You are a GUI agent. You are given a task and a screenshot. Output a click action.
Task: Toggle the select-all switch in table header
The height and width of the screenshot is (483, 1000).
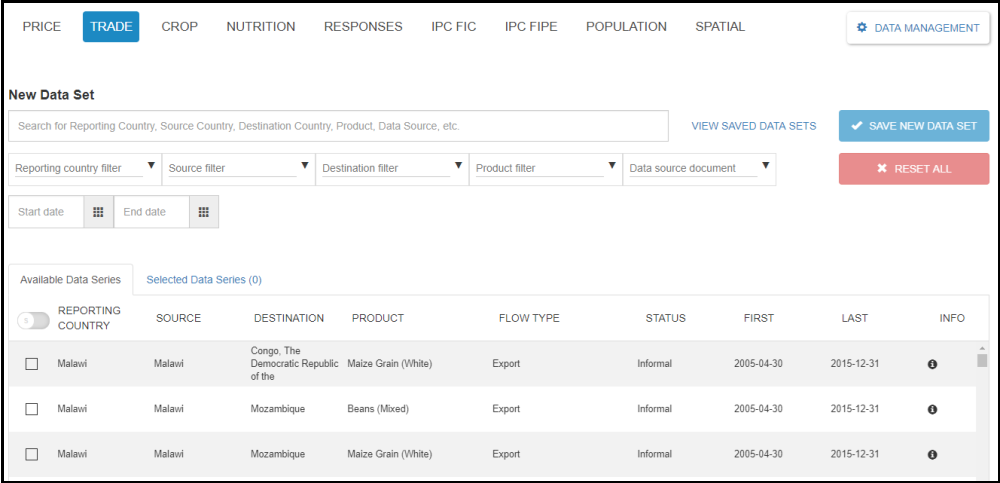(33, 320)
